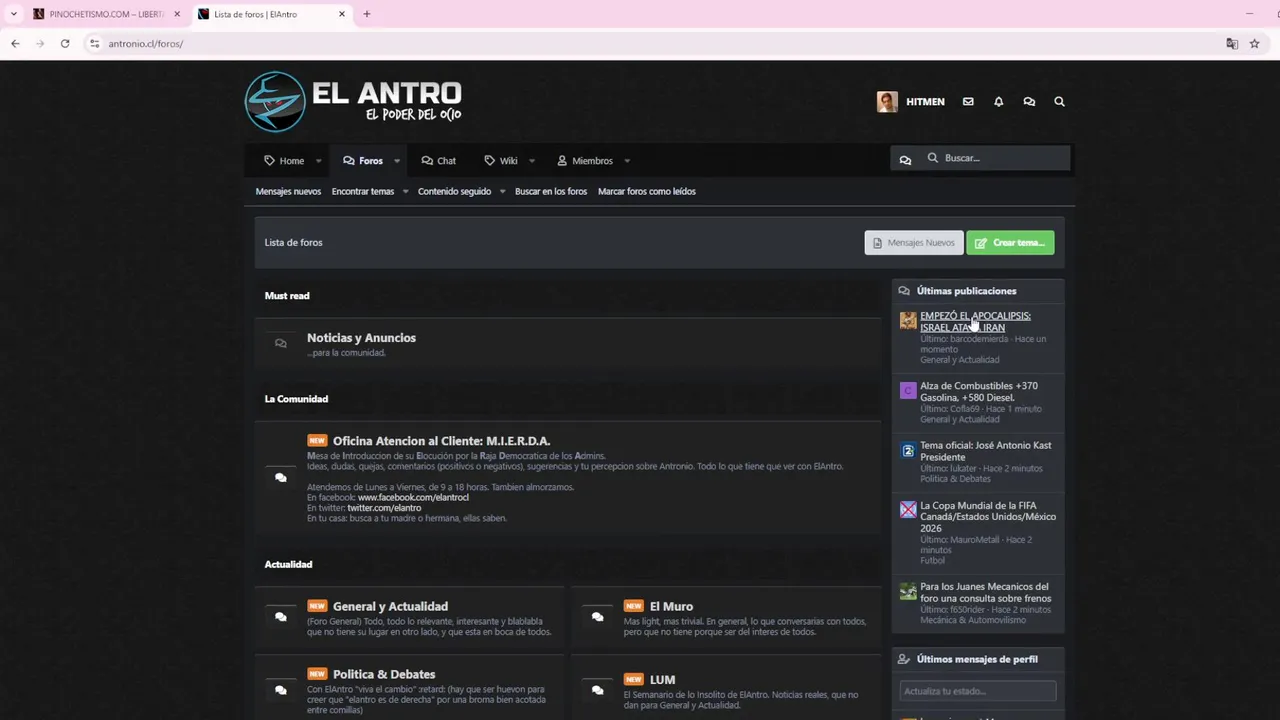Close the PINOCHETISMO.COM tab
Image resolution: width=1280 pixels, height=720 pixels.
pyautogui.click(x=177, y=14)
